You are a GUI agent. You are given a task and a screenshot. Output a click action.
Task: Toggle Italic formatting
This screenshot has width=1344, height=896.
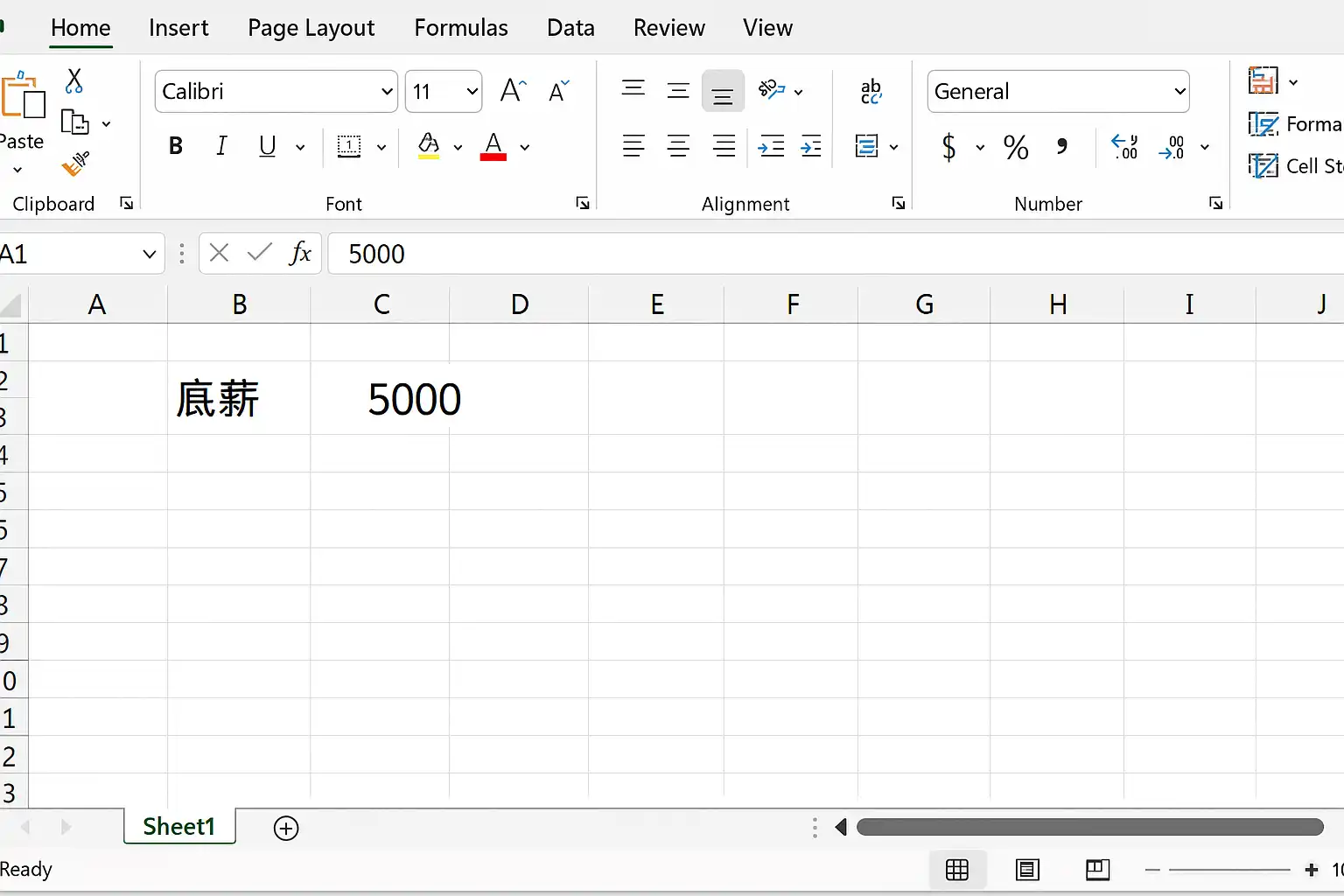click(x=221, y=147)
